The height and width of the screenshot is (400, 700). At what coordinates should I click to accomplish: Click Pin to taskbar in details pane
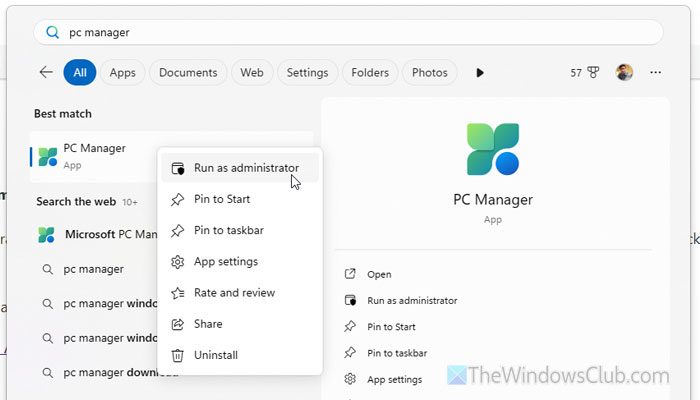(386, 353)
